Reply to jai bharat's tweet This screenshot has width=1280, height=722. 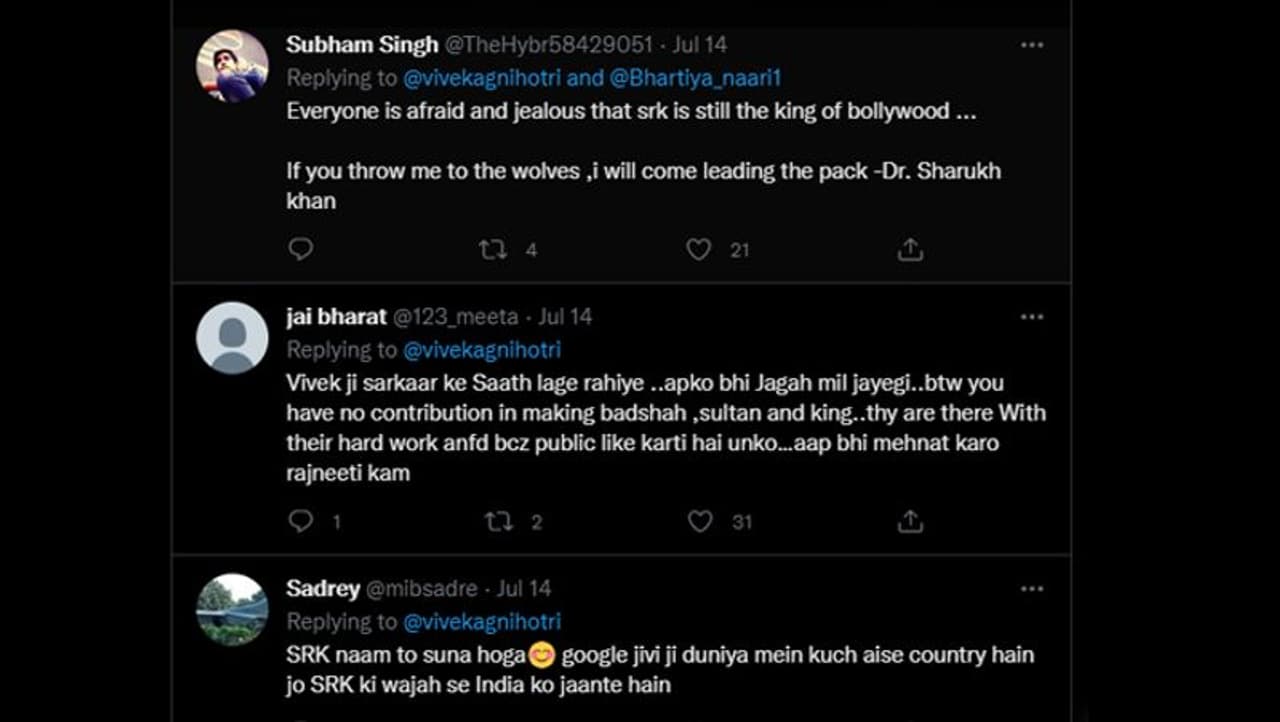(x=301, y=521)
